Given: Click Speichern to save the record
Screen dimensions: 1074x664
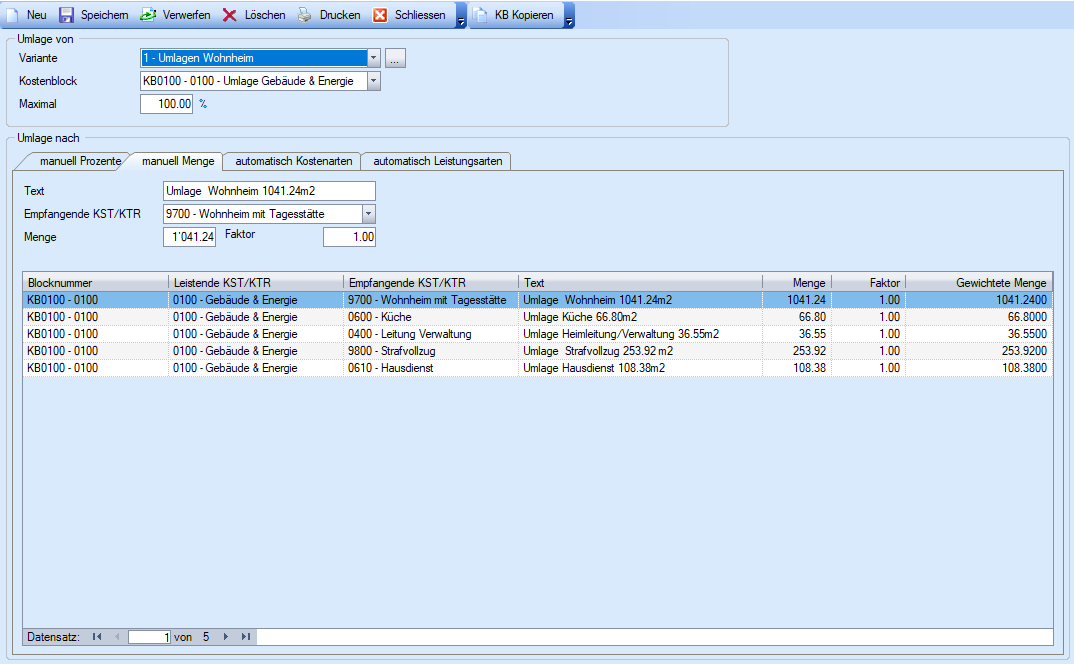Looking at the screenshot, I should click(x=104, y=14).
